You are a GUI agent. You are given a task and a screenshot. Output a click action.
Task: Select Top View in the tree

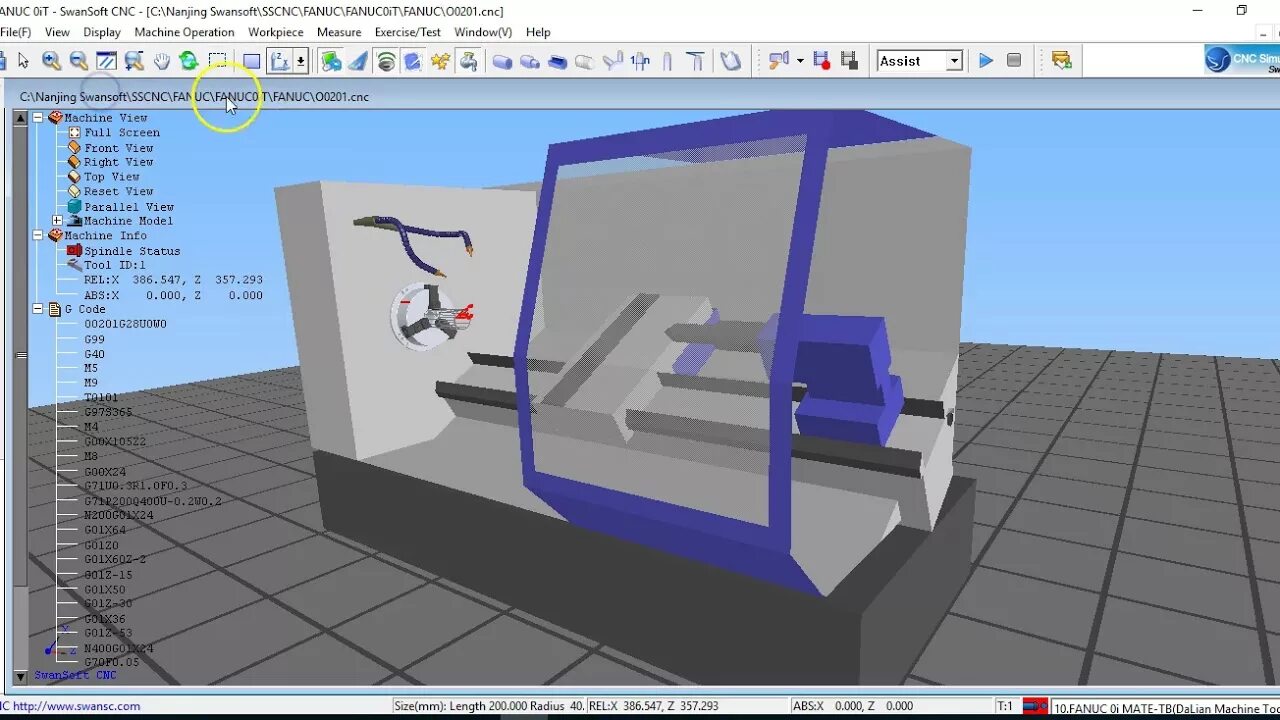111,176
